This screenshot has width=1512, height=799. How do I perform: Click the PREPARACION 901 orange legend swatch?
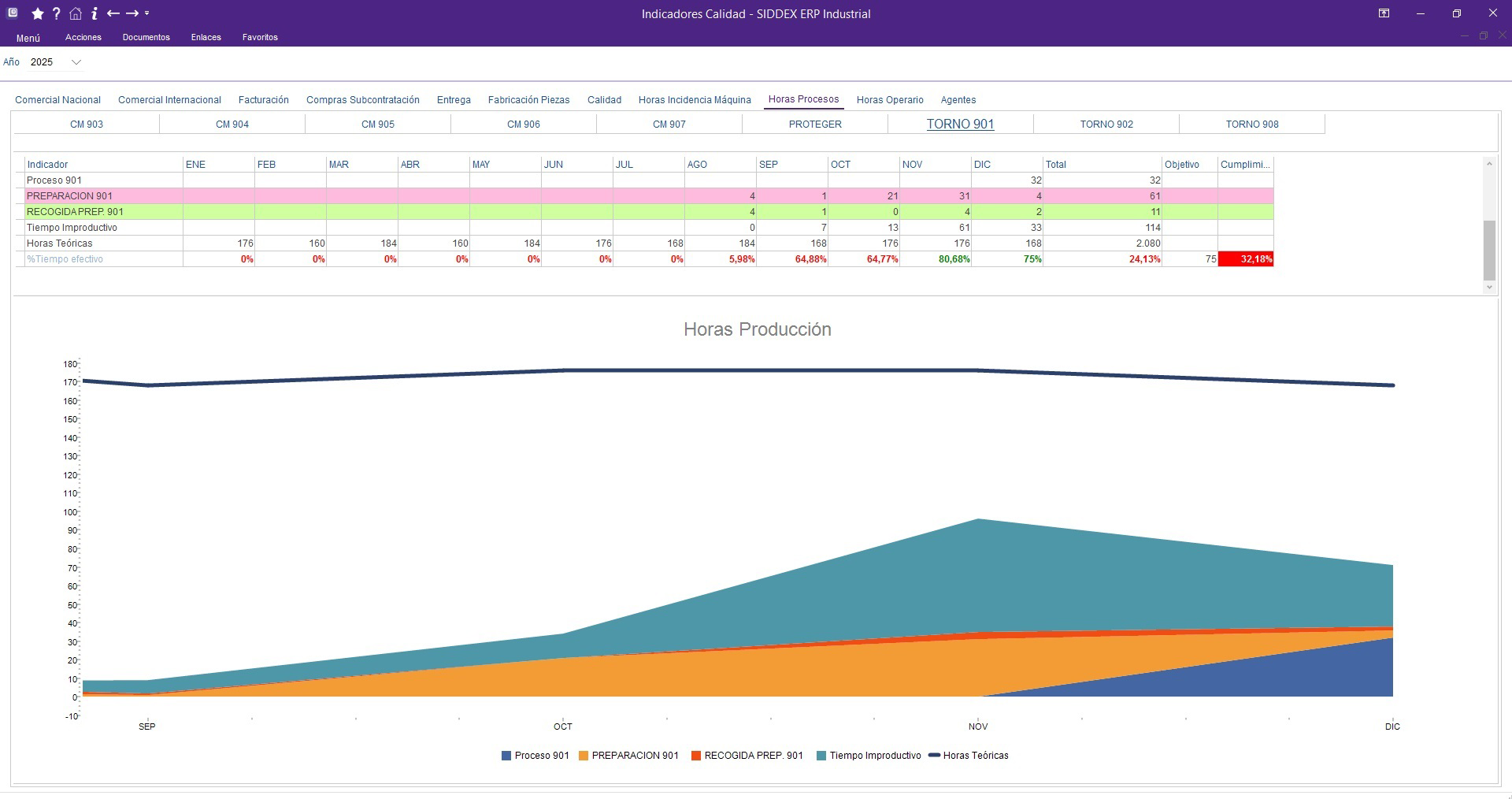[x=584, y=756]
